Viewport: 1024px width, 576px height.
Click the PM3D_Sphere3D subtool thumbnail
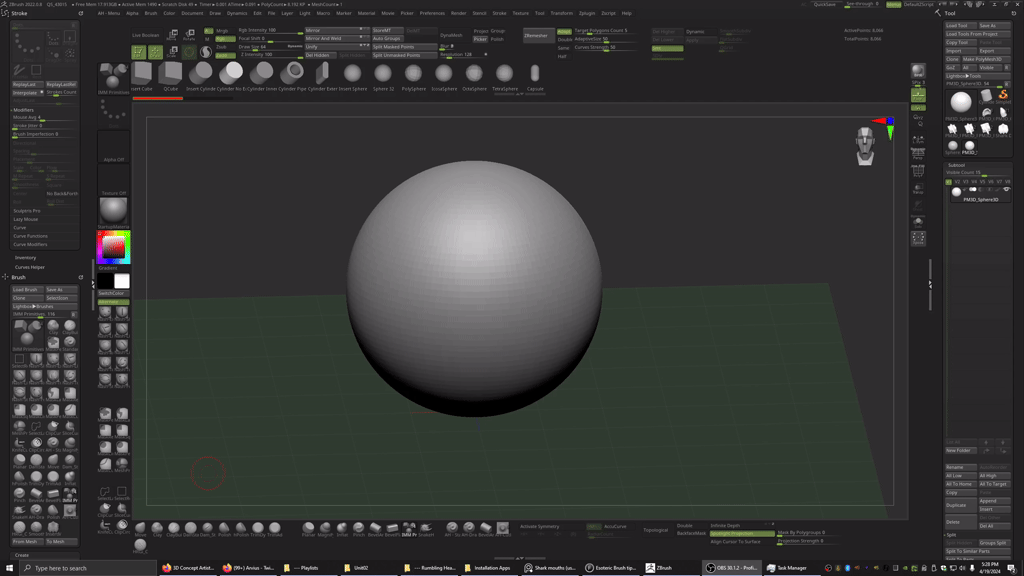958,191
